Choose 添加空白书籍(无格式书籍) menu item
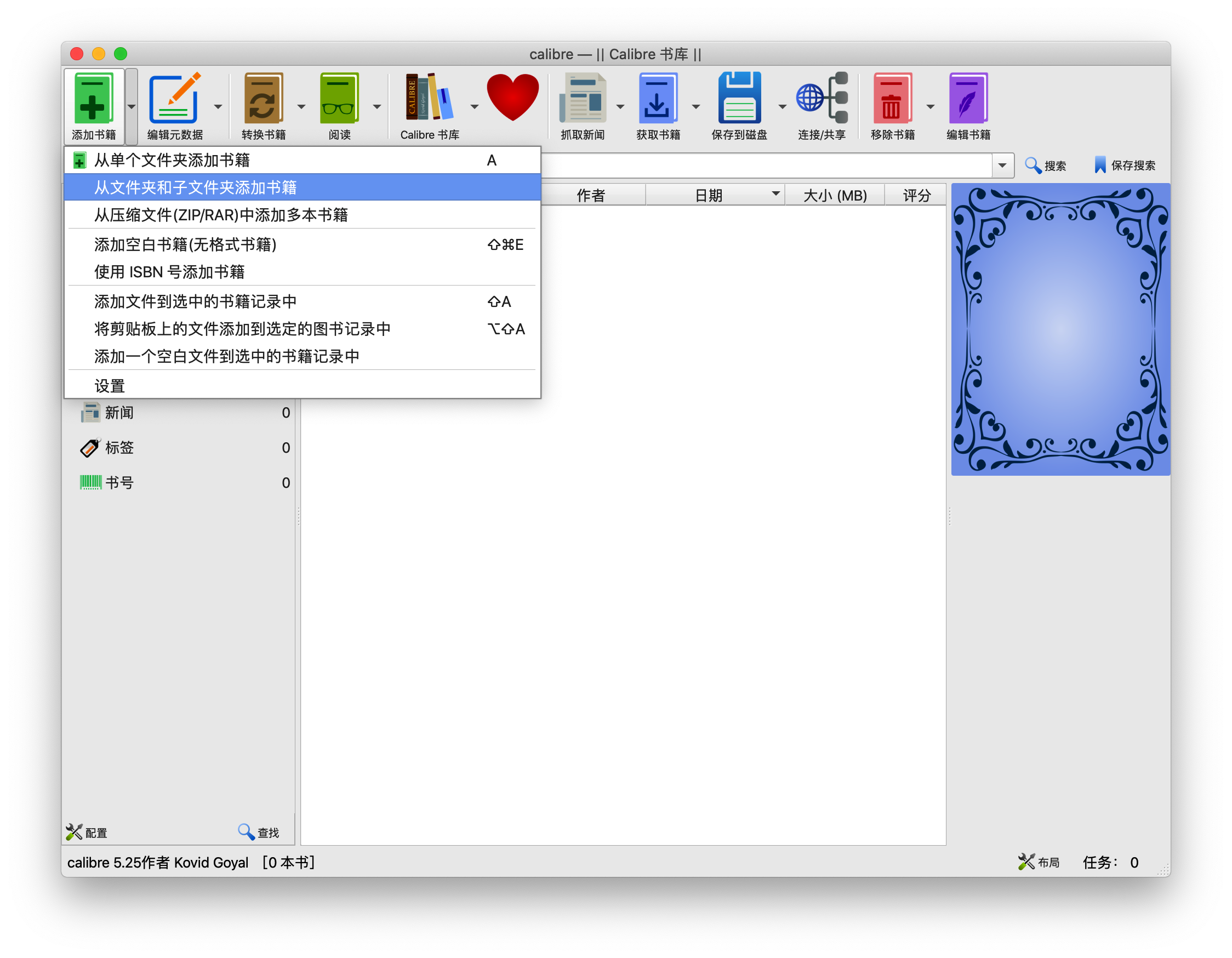The image size is (1232, 958). (x=303, y=244)
